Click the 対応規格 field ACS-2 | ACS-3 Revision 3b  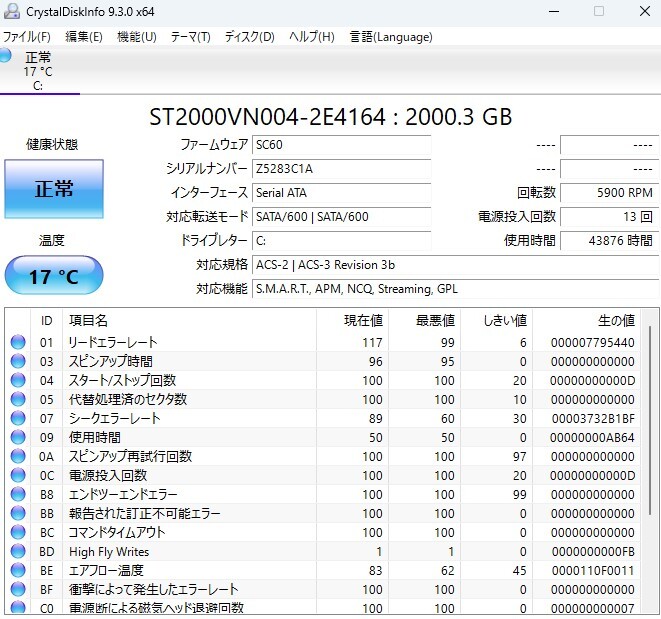(x=455, y=265)
